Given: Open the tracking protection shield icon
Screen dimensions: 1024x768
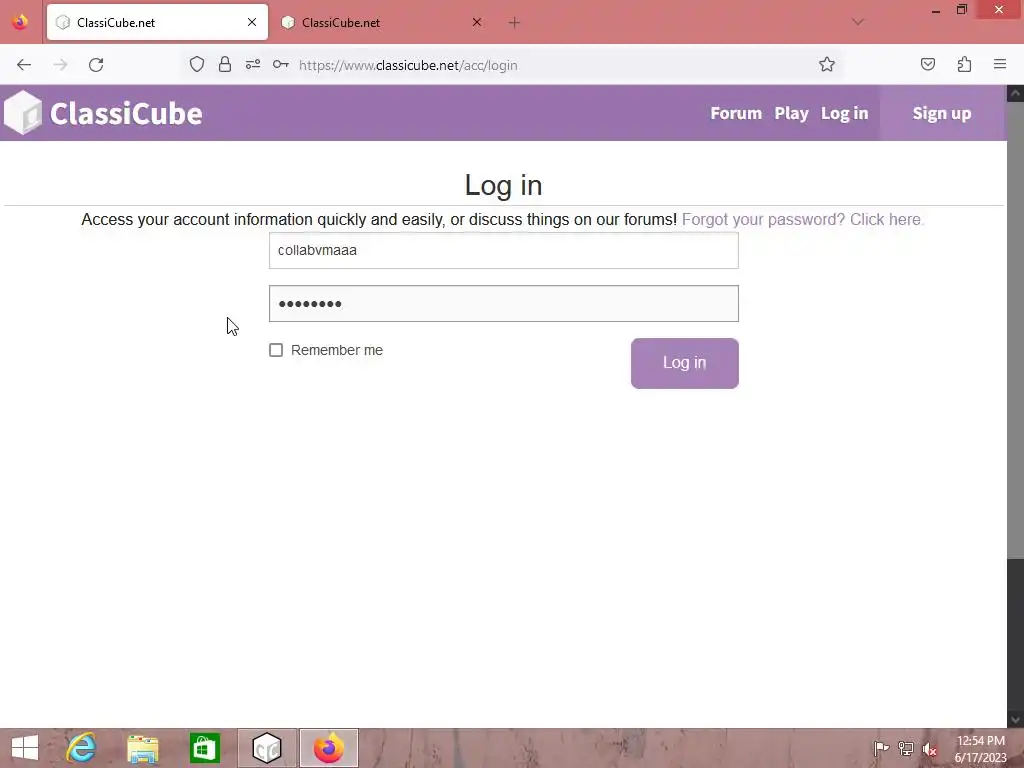Looking at the screenshot, I should [x=197, y=64].
